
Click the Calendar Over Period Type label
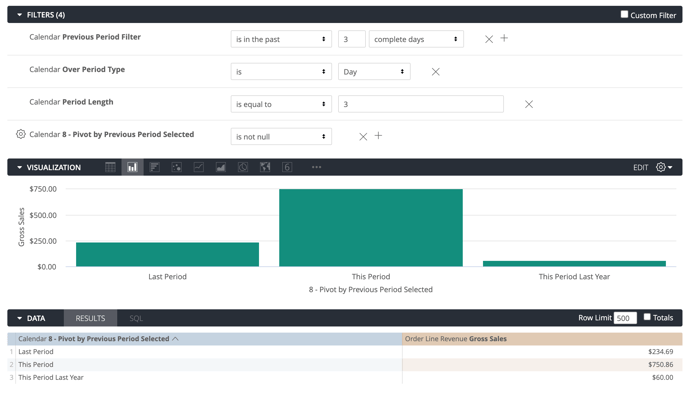[77, 69]
